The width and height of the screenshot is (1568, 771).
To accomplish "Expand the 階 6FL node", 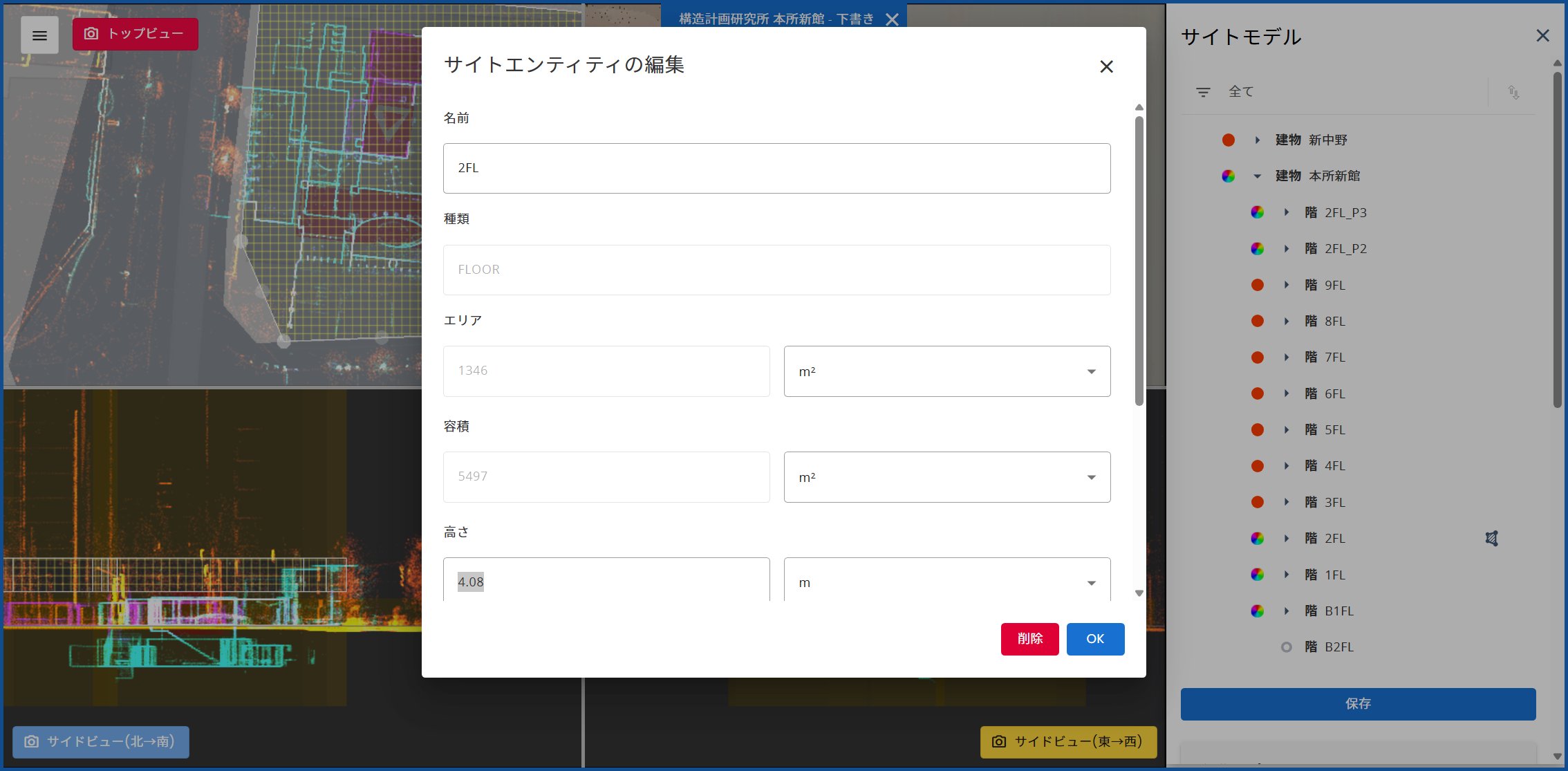I will (1287, 393).
